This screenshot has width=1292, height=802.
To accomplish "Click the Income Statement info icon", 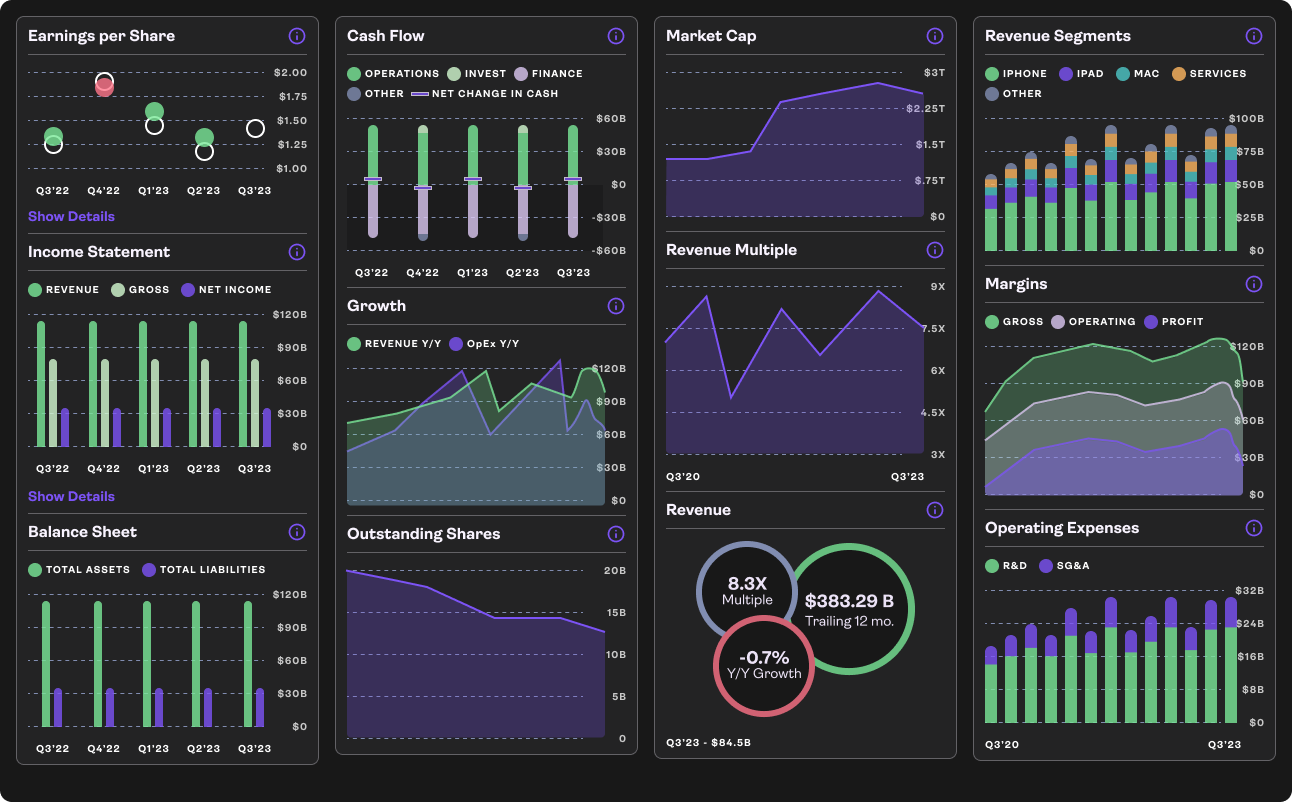I will [x=297, y=252].
